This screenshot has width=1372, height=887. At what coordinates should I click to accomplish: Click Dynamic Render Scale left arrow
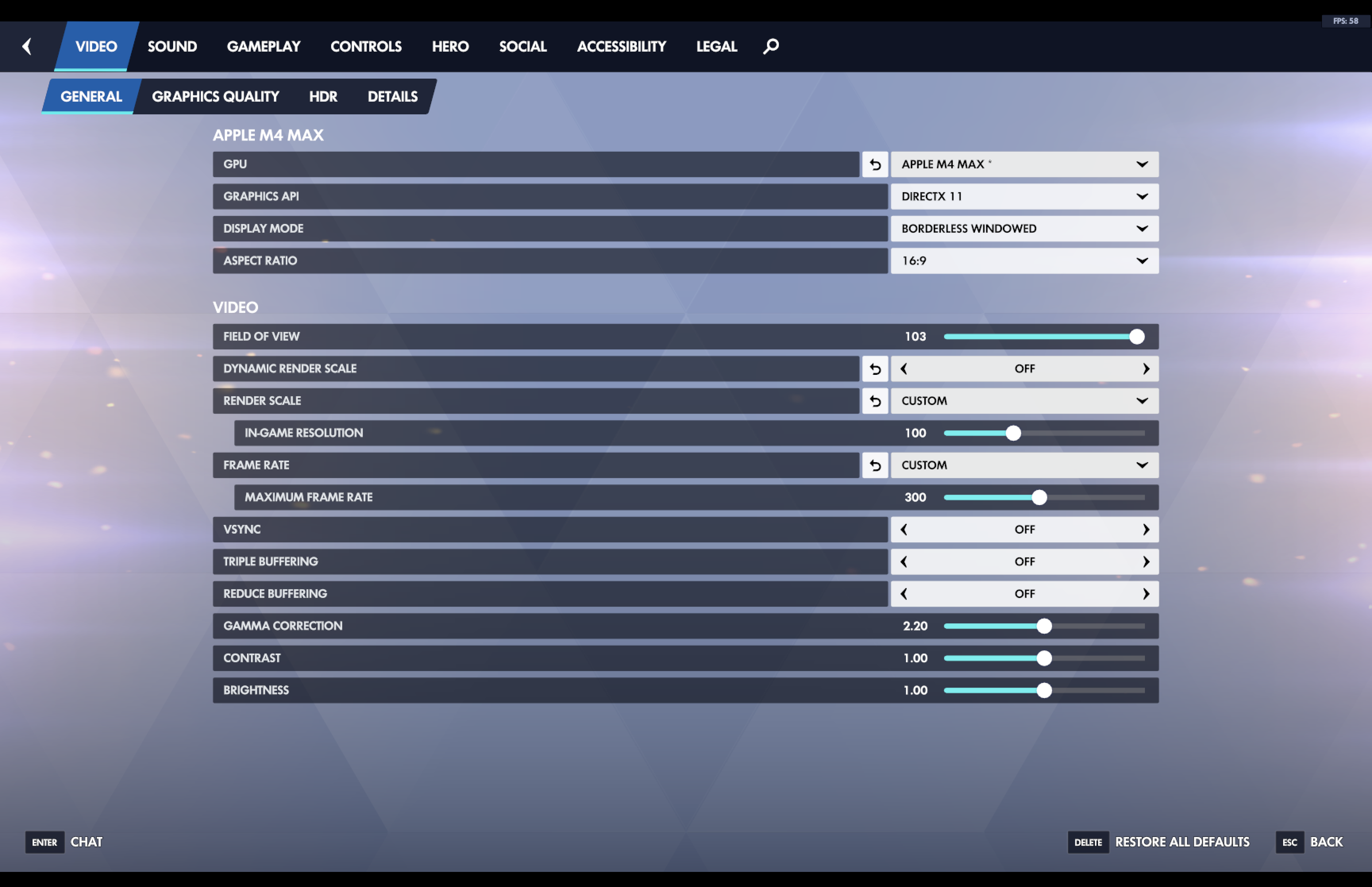click(904, 368)
